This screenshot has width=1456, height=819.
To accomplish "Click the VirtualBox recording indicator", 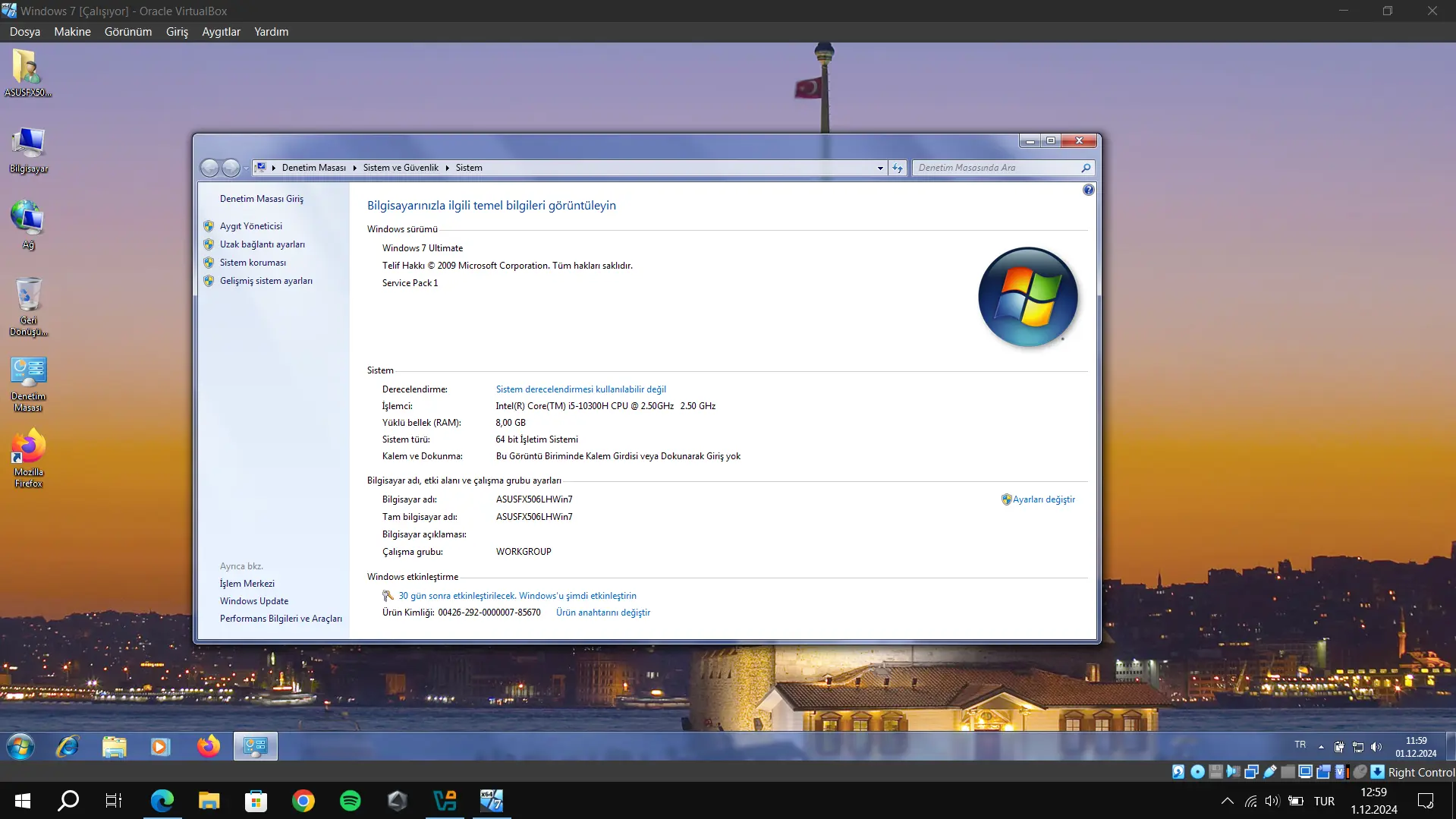I will pyautogui.click(x=1324, y=772).
